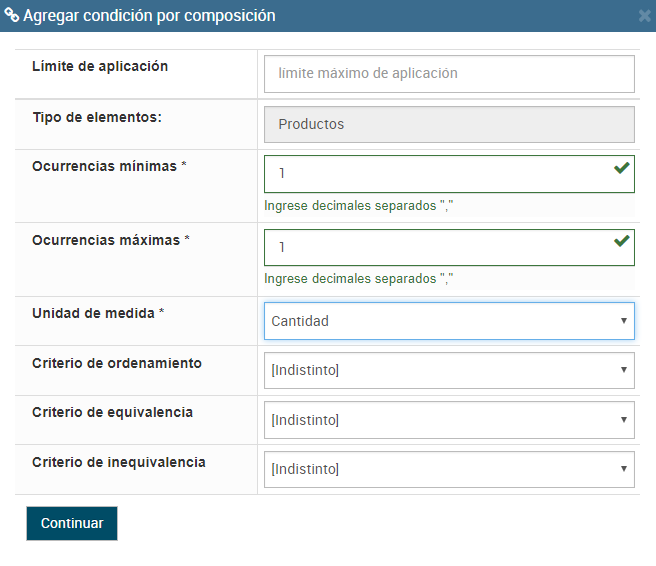
Task: Click the disabled Productos field
Action: pos(449,124)
